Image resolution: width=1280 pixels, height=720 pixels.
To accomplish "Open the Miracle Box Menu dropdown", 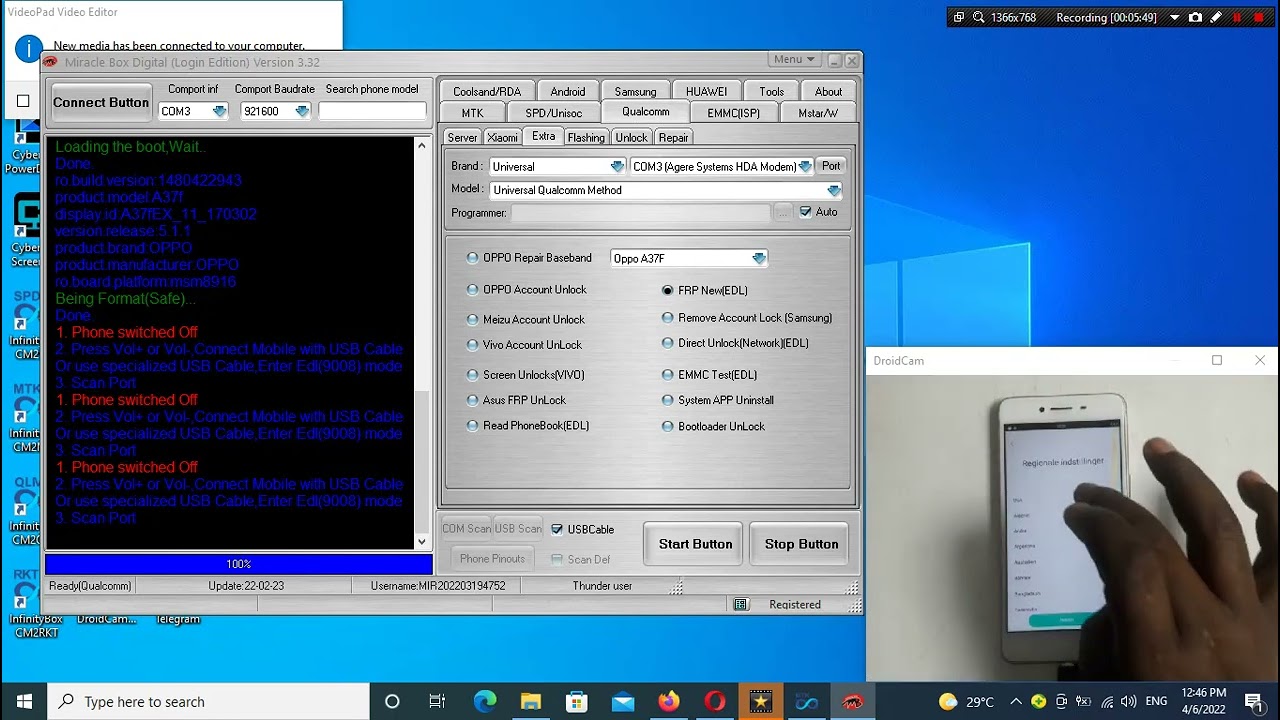I will click(794, 60).
